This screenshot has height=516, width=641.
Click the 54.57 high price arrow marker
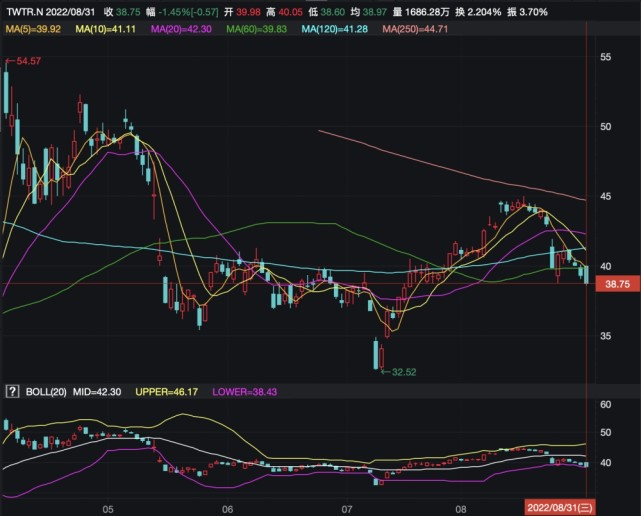tap(24, 62)
